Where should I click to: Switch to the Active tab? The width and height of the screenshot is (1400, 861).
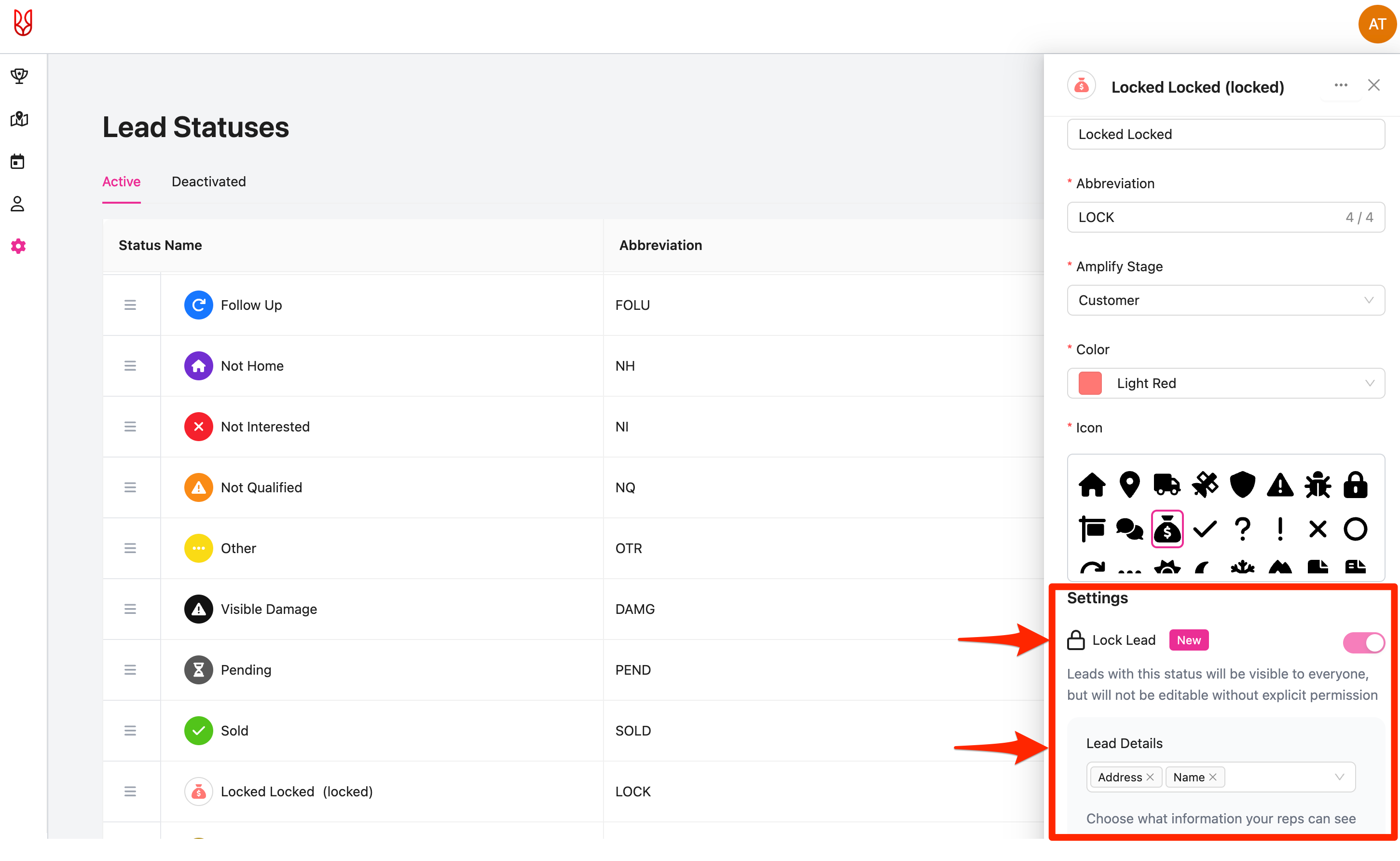(121, 181)
